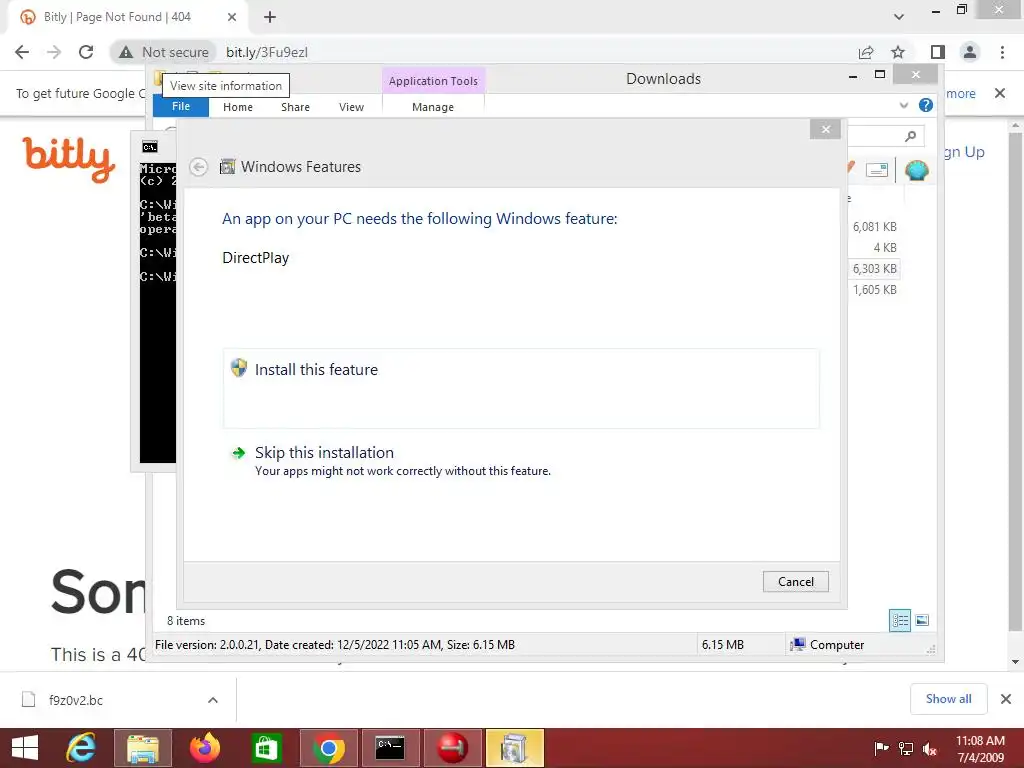Launch Firefox from taskbar
Screen dimensions: 1024x768
click(x=204, y=748)
